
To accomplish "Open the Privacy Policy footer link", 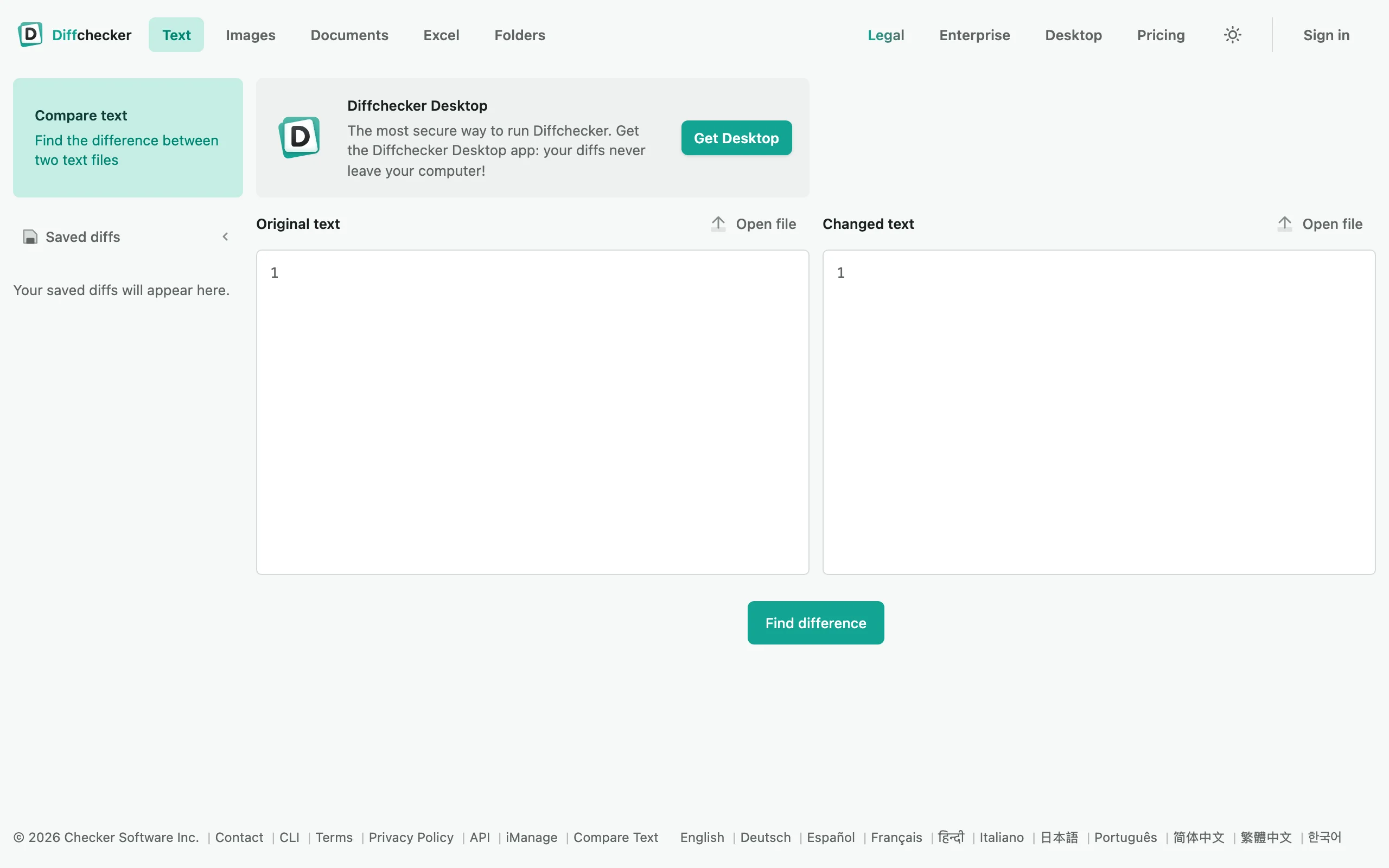I will (411, 838).
